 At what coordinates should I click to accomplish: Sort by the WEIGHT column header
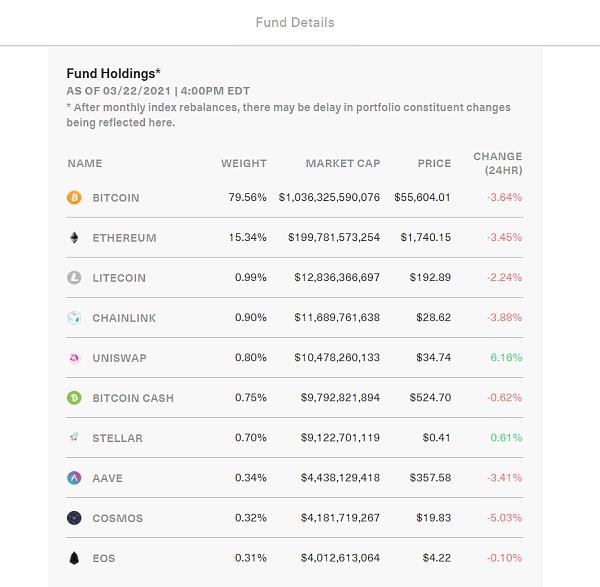[x=244, y=163]
